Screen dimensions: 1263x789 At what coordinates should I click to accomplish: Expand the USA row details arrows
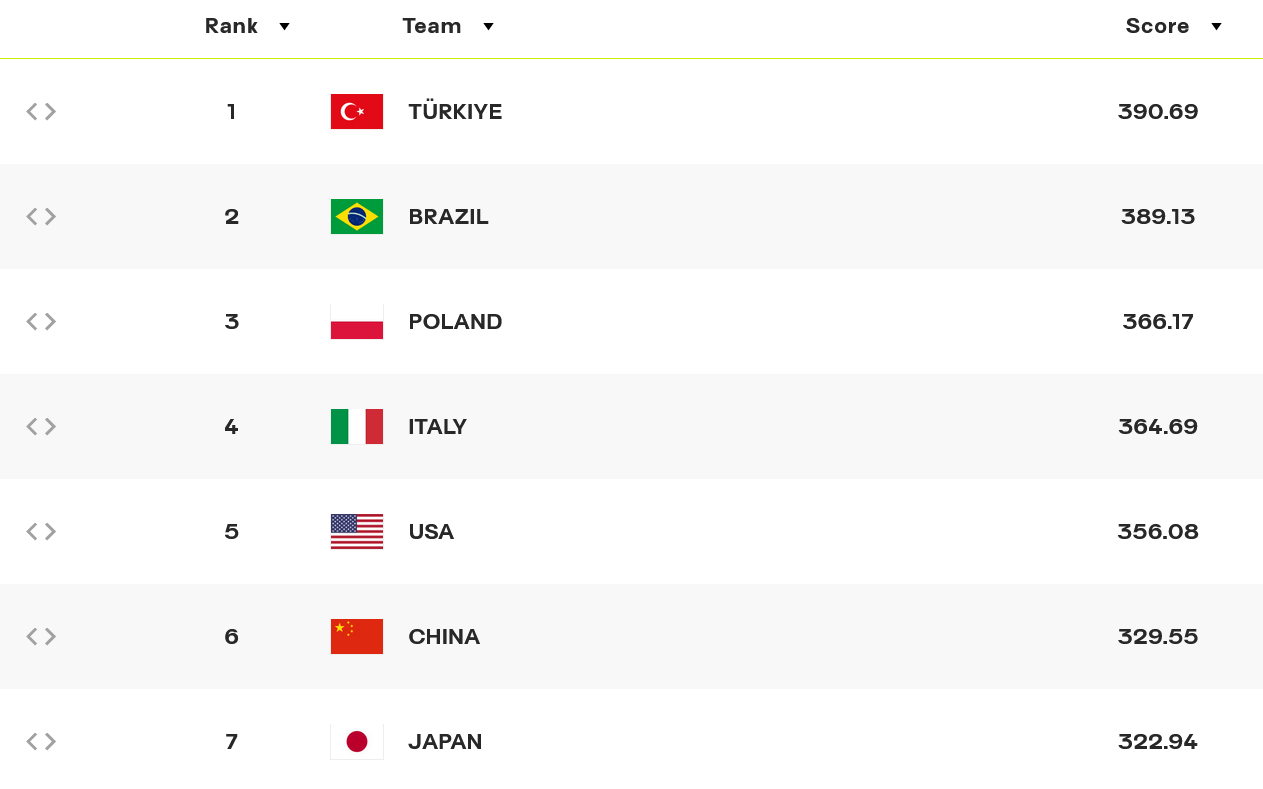(x=41, y=531)
